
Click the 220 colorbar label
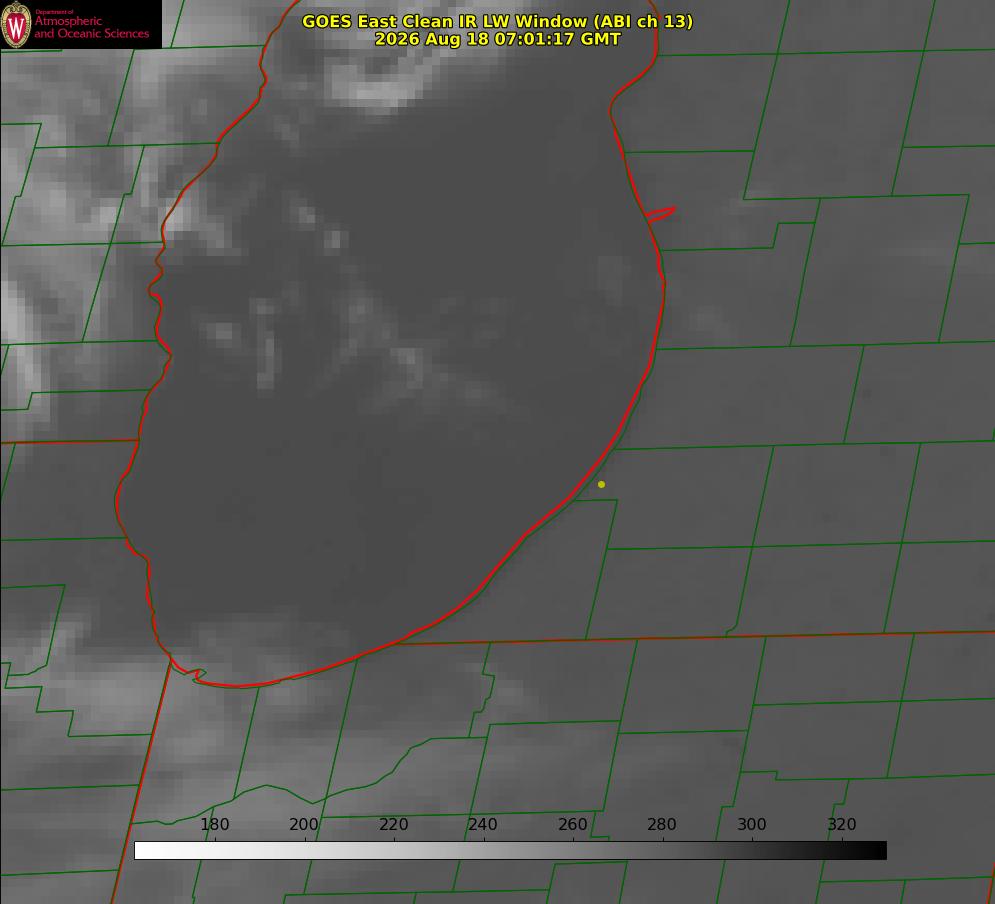click(x=393, y=824)
